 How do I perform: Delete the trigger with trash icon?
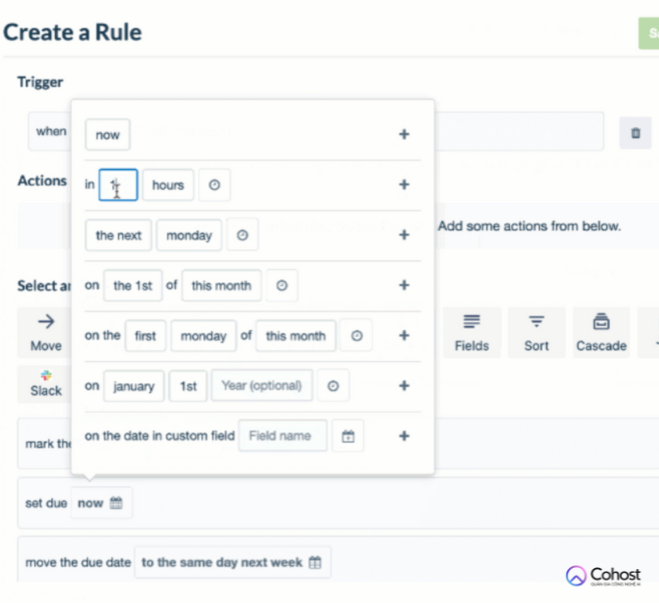[x=635, y=133]
